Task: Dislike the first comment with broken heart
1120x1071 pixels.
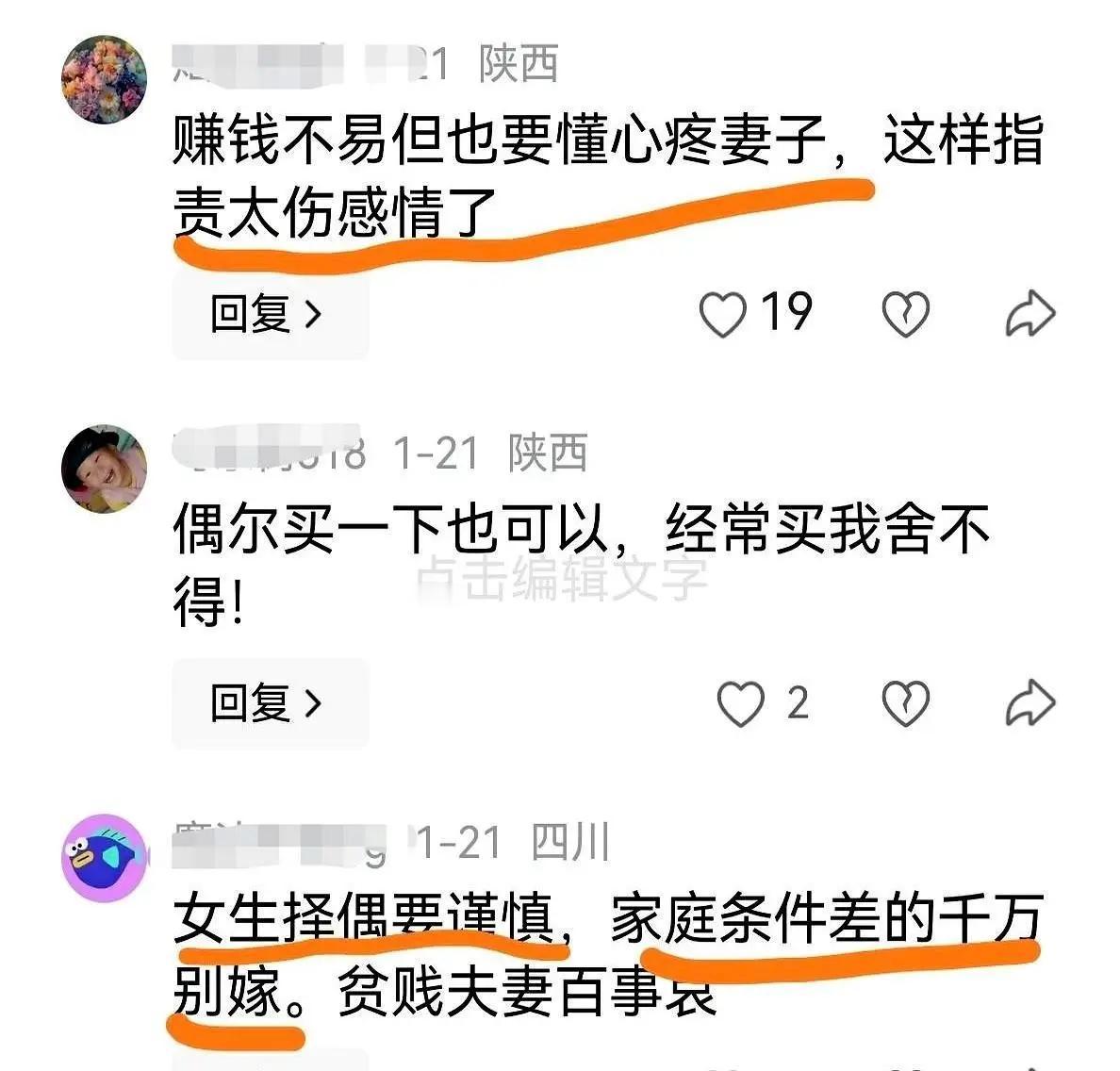Action: pyautogui.click(x=906, y=313)
